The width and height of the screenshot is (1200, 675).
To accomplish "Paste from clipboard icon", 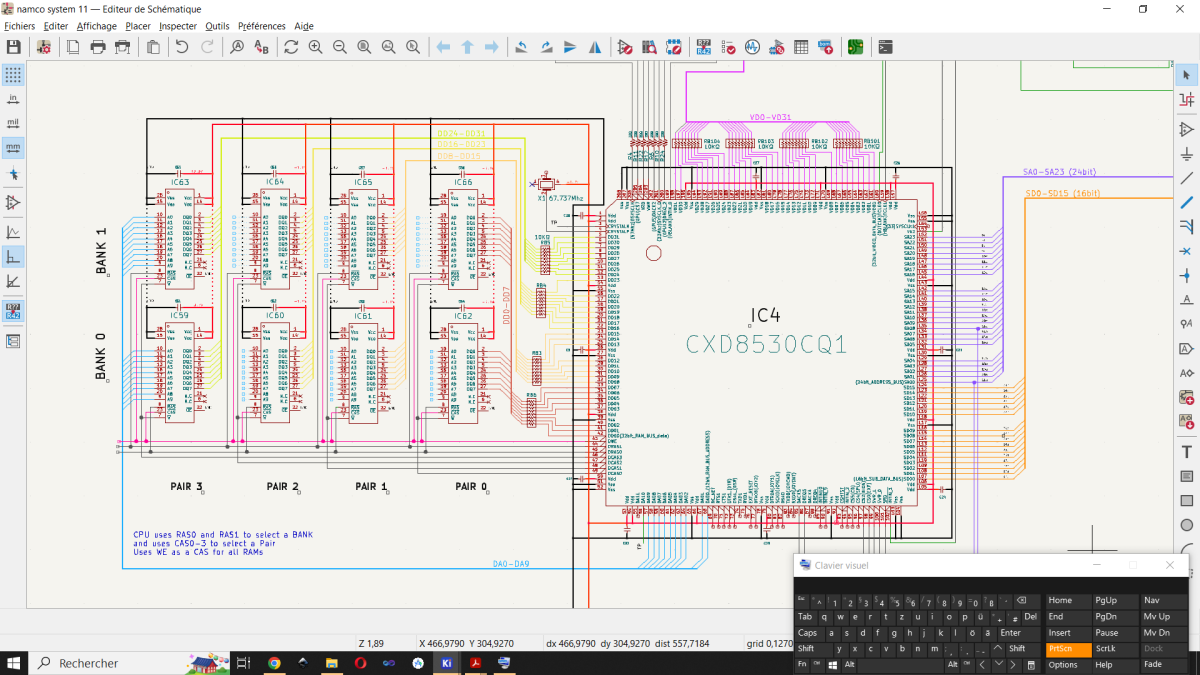I will [x=153, y=47].
